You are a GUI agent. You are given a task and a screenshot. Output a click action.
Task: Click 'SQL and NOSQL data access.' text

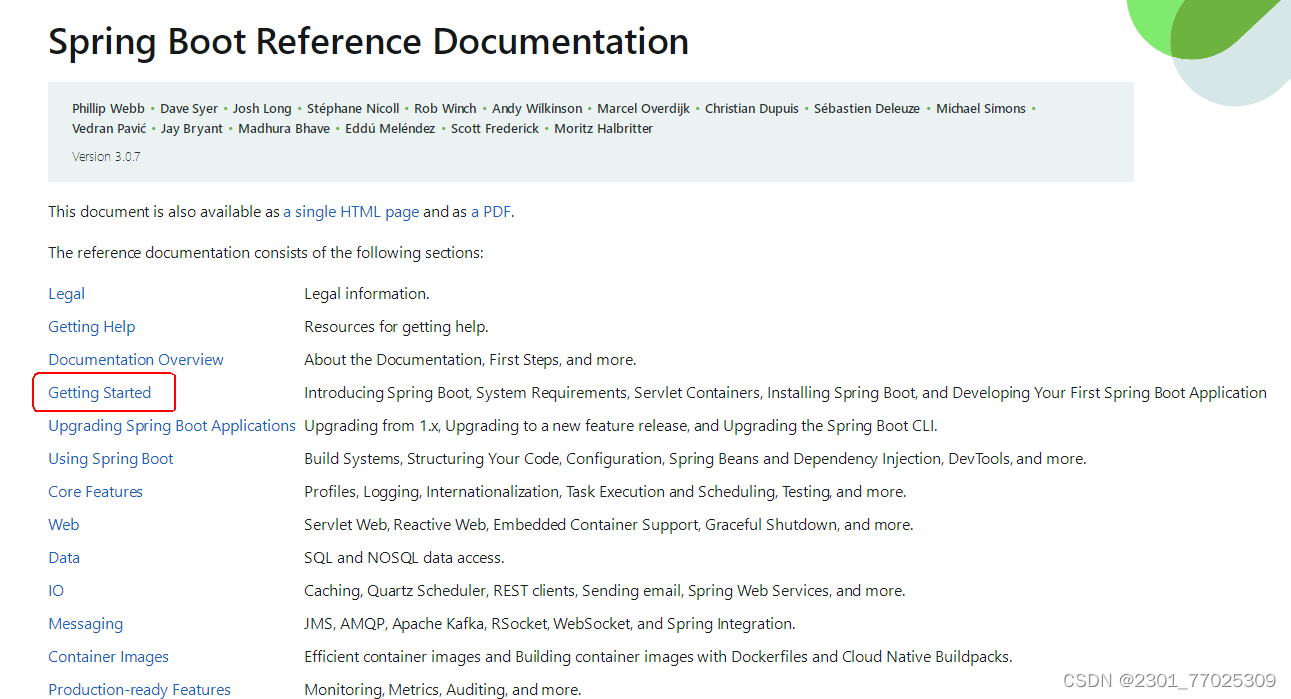[404, 558]
